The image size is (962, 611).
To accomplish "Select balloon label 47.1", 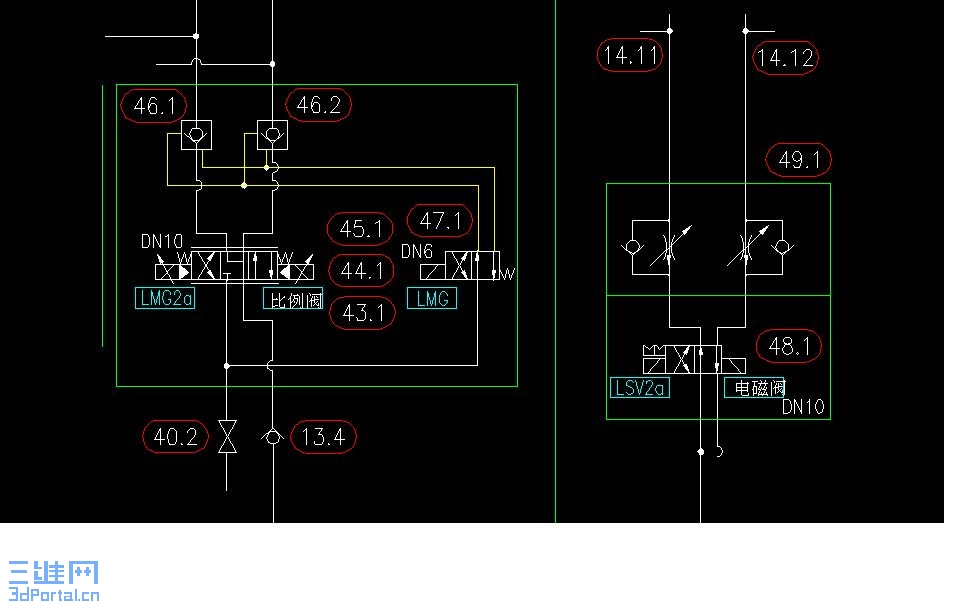I will 440,221.
